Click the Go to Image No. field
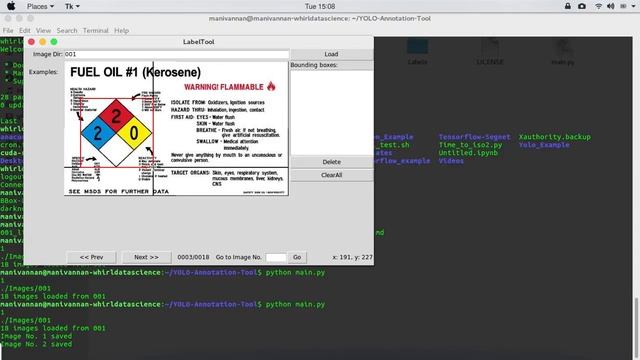This screenshot has width=640, height=360. click(276, 257)
